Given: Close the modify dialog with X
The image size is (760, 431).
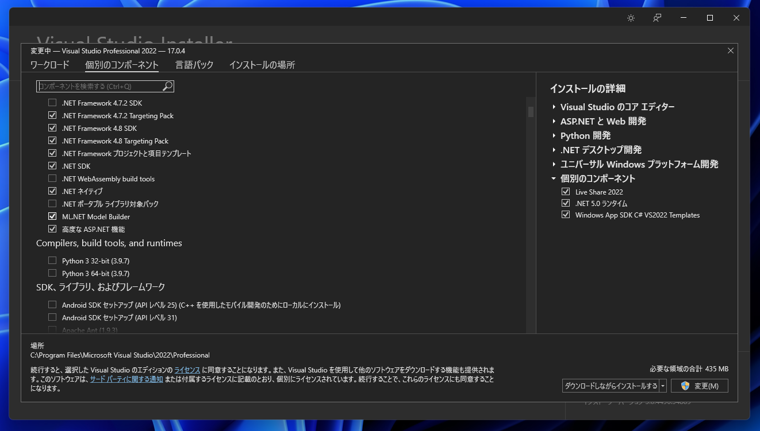Looking at the screenshot, I should click(730, 50).
